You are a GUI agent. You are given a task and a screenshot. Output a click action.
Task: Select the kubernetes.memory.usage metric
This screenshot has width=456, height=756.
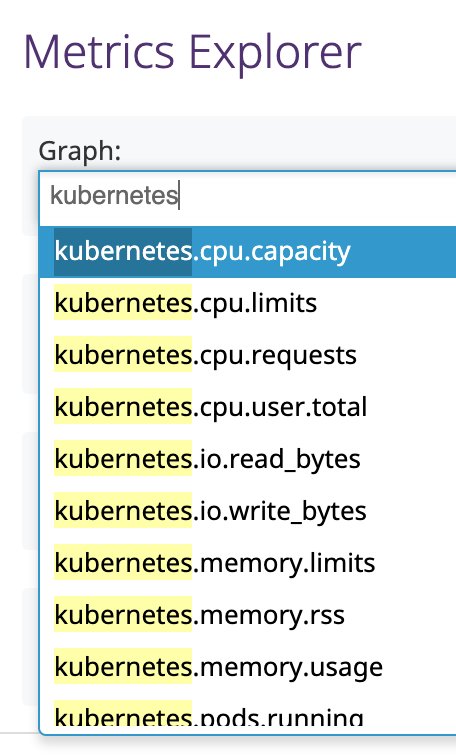pos(248,667)
